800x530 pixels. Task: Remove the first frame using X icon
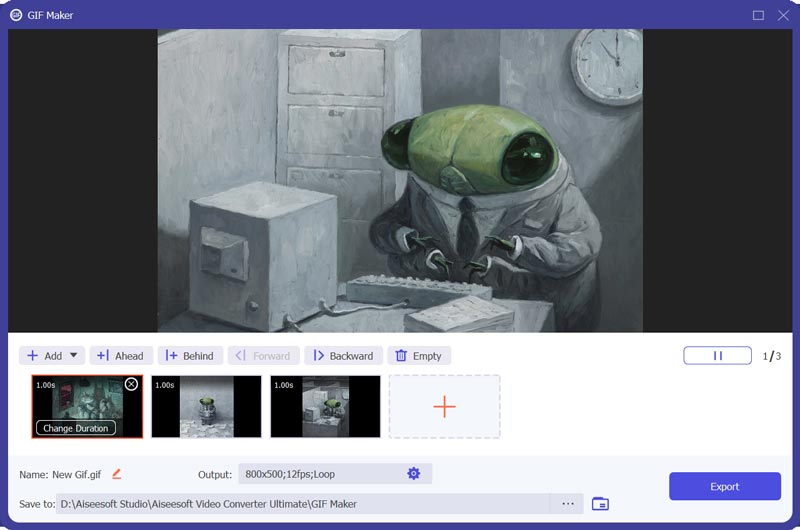click(x=131, y=384)
